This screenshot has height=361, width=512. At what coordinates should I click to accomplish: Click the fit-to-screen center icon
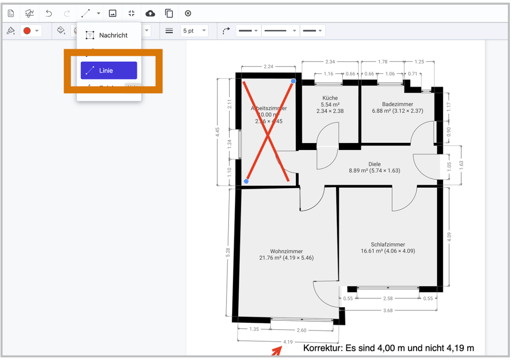tap(131, 13)
